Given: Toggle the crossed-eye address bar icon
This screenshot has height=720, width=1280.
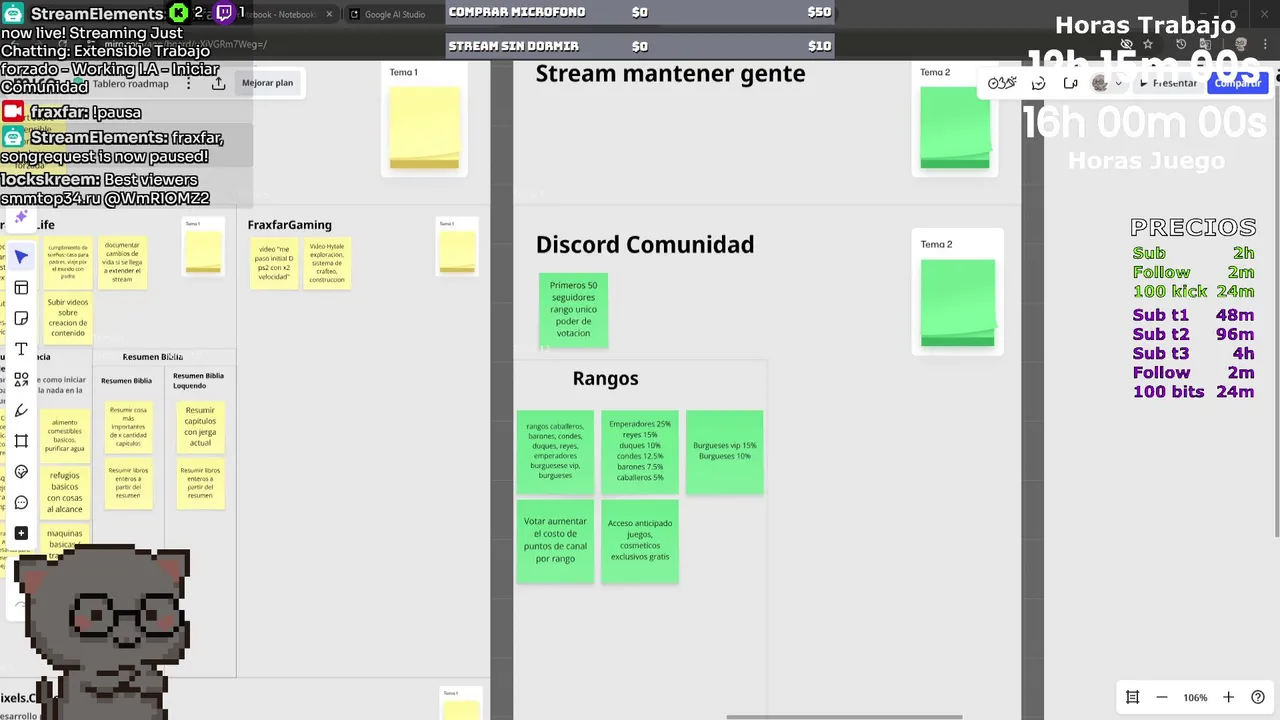Looking at the screenshot, I should (1127, 44).
